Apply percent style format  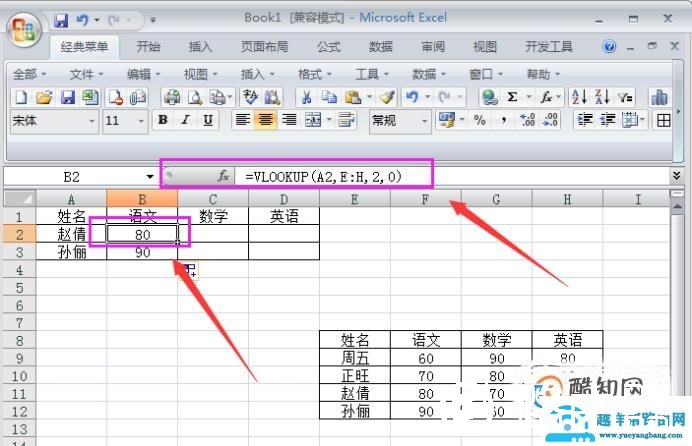pyautogui.click(x=480, y=120)
